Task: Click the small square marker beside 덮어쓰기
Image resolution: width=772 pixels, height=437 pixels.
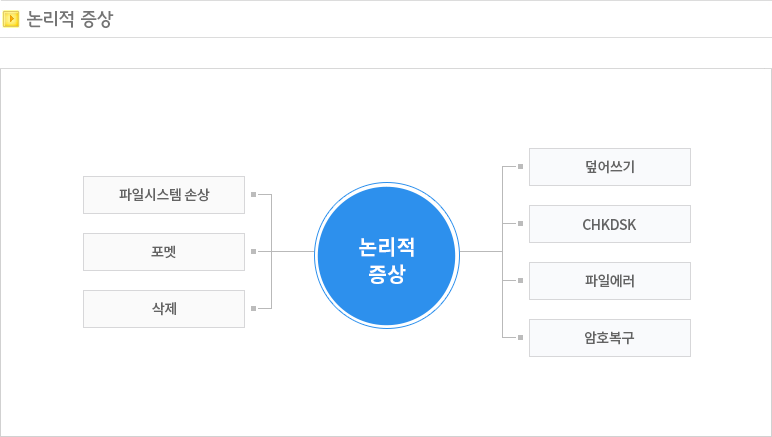Action: (521, 167)
